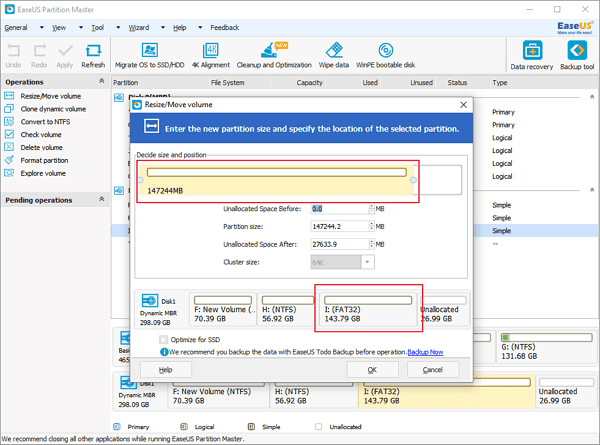Enable the Optimize for SSD checkbox
The width and height of the screenshot is (600, 445).
163,339
